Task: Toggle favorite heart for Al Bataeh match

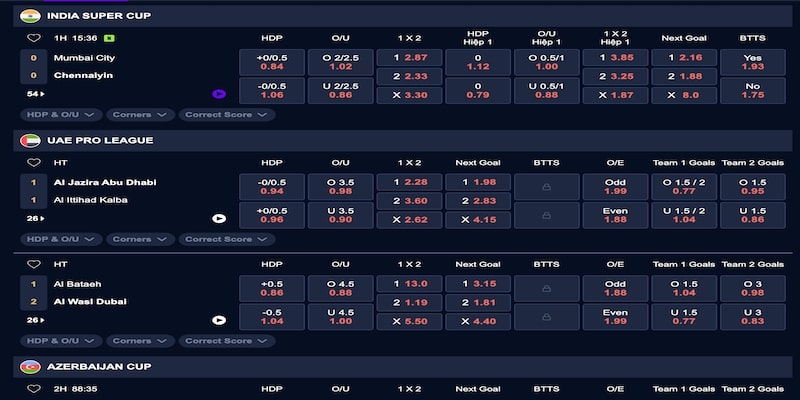Action: point(33,264)
